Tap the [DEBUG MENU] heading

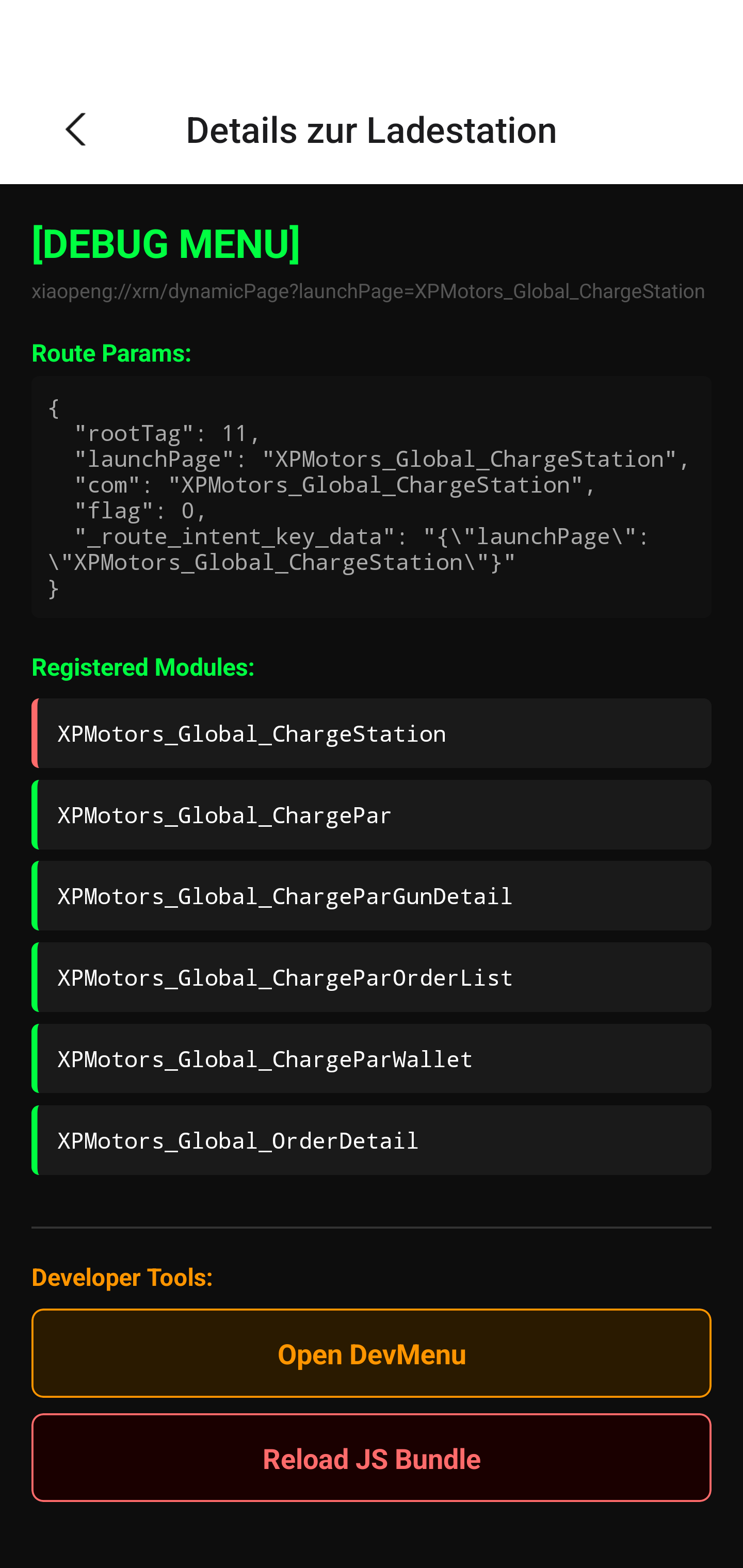[x=166, y=243]
